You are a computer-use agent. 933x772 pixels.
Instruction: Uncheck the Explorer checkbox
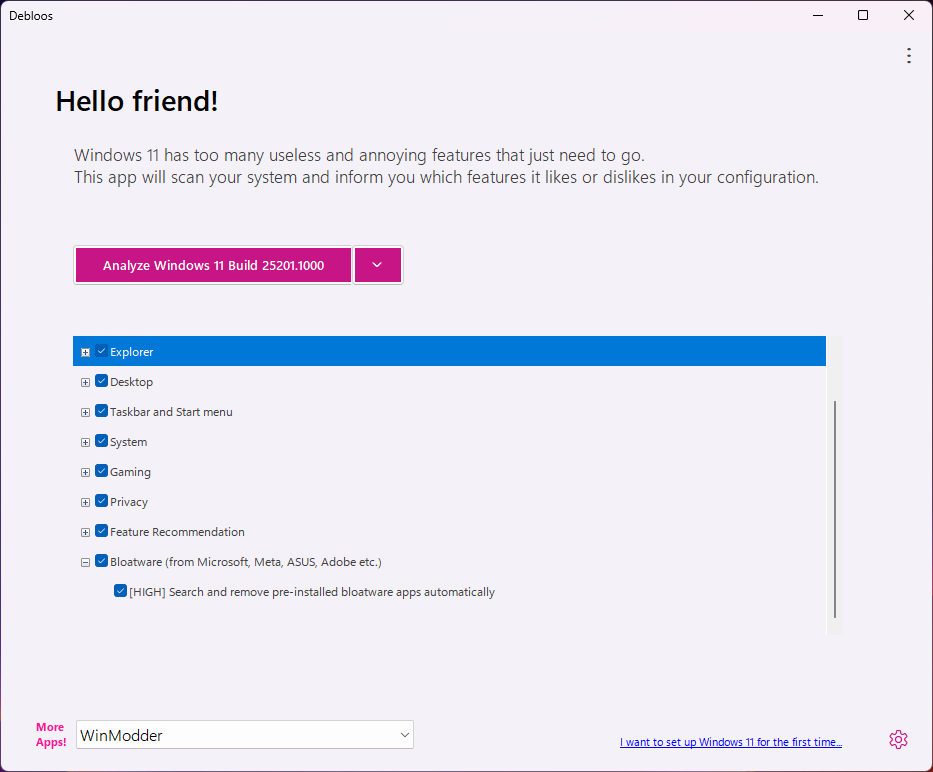click(x=101, y=352)
